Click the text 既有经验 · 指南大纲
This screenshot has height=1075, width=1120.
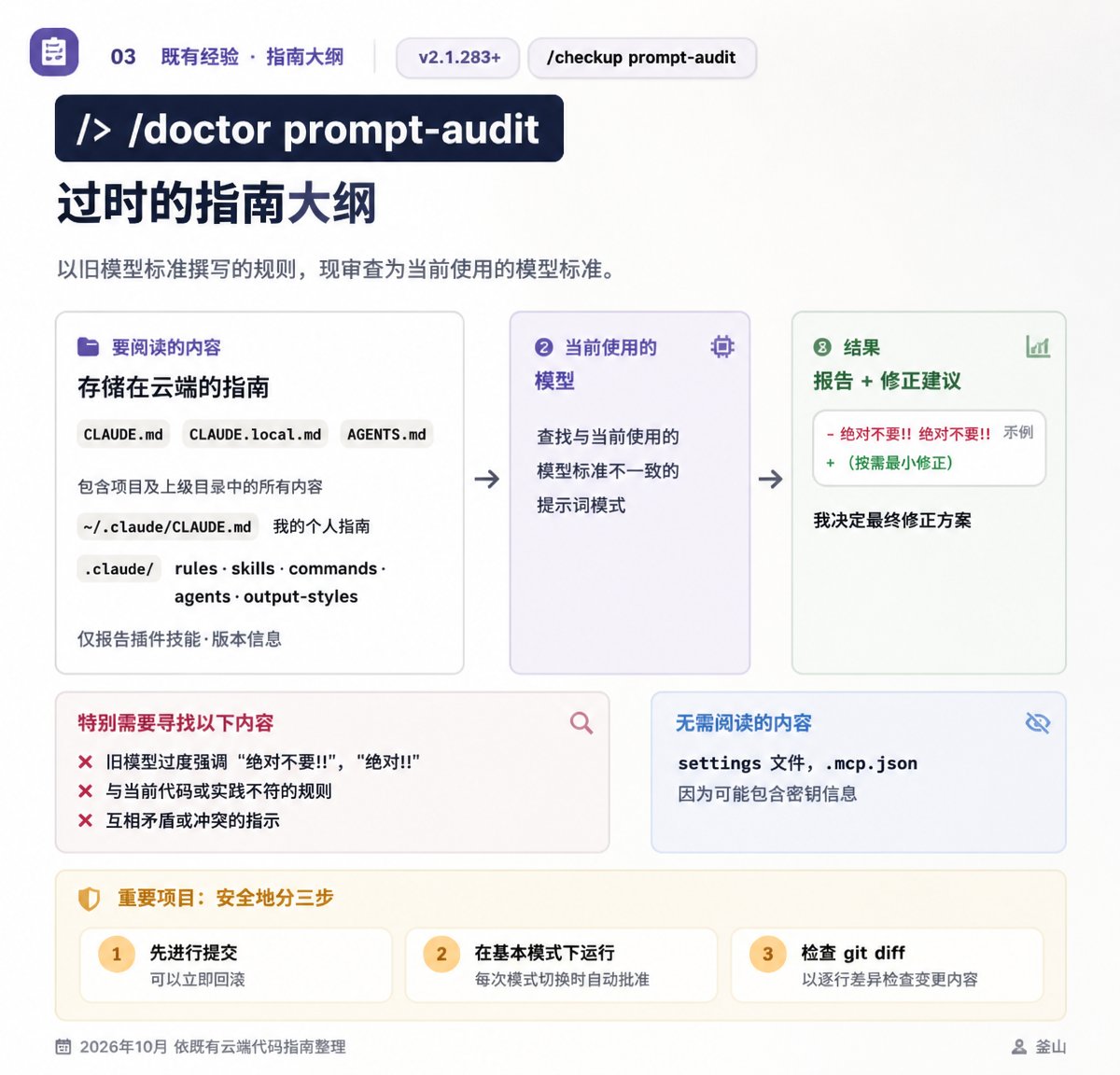click(252, 57)
